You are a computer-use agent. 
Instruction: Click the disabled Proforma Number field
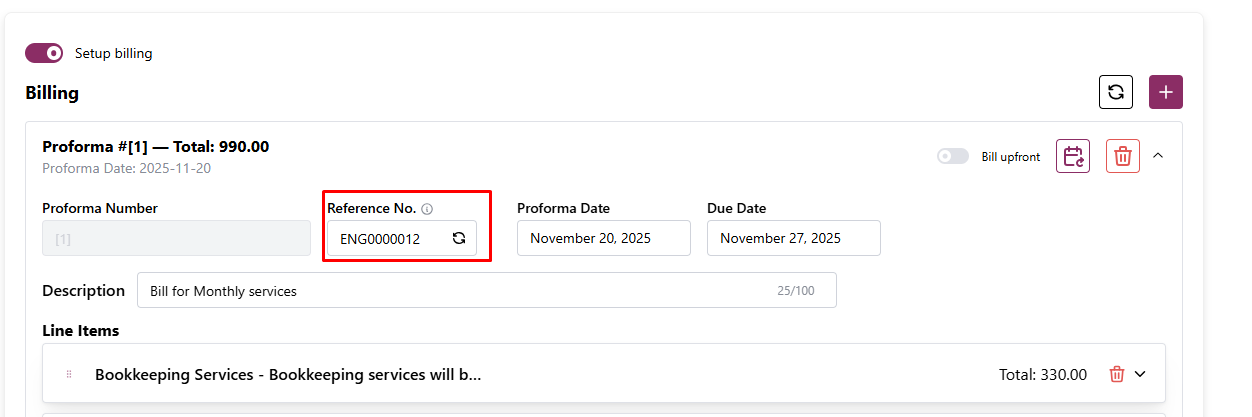click(176, 238)
